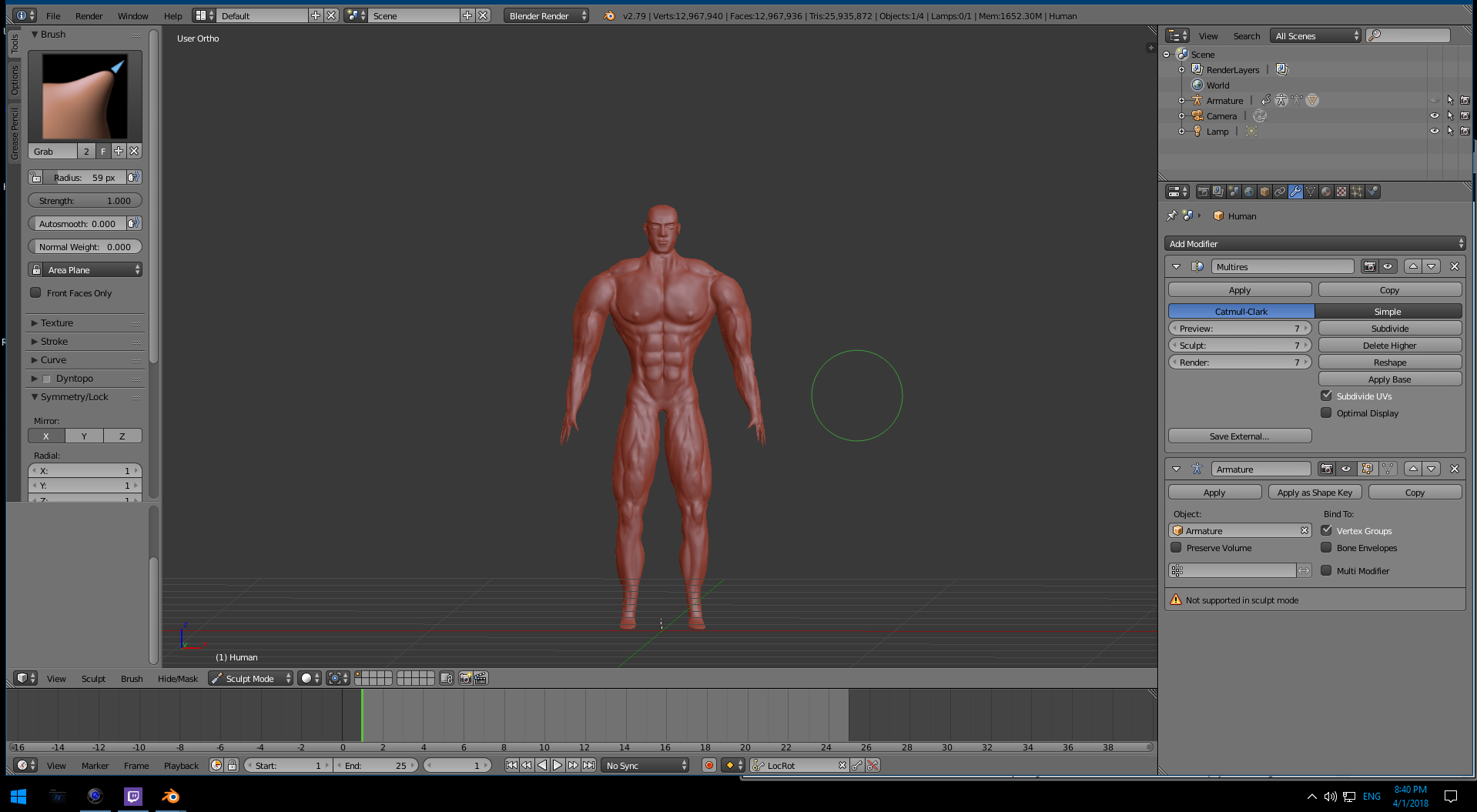Open the Add Modifier dropdown
1477x812 pixels.
click(x=1315, y=243)
